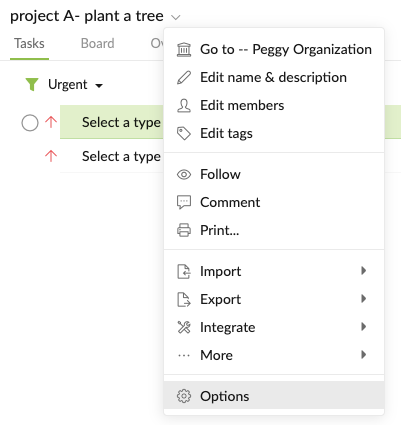Toggle the task completion circle in first row
Image resolution: width=401 pixels, height=425 pixels.
30,123
